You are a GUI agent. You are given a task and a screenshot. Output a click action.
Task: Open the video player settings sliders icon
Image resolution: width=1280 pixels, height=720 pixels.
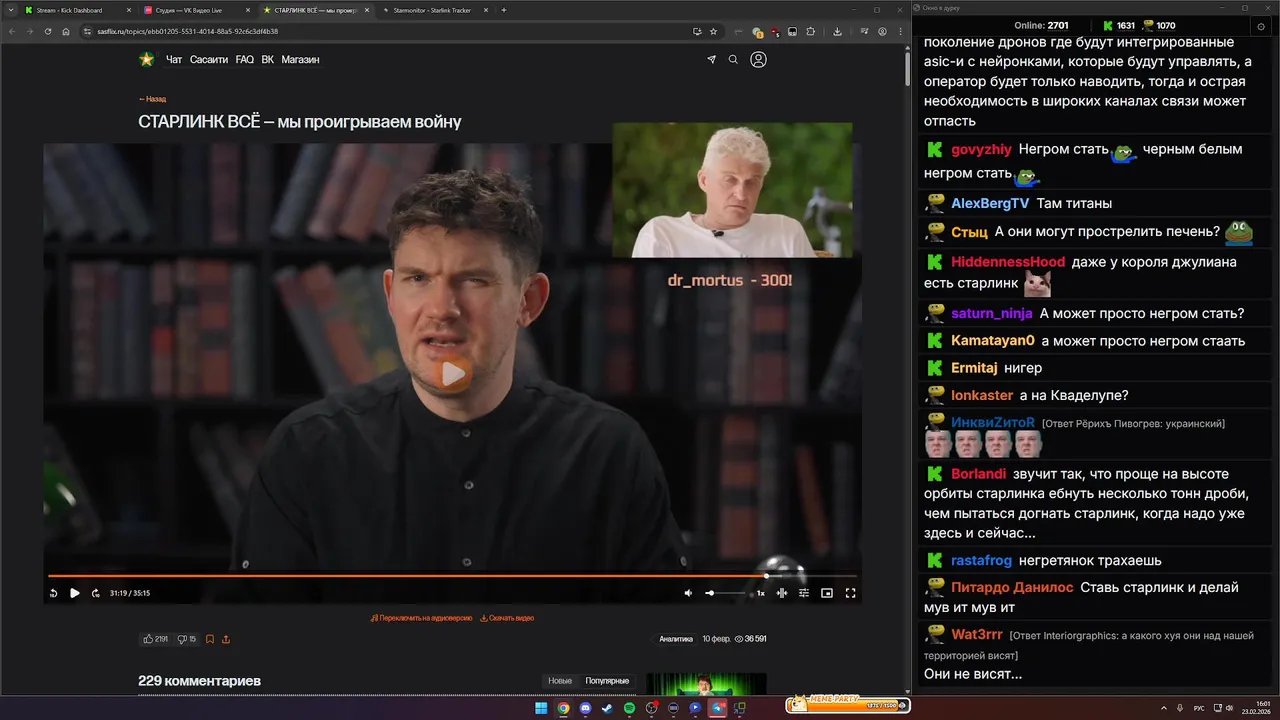point(804,593)
